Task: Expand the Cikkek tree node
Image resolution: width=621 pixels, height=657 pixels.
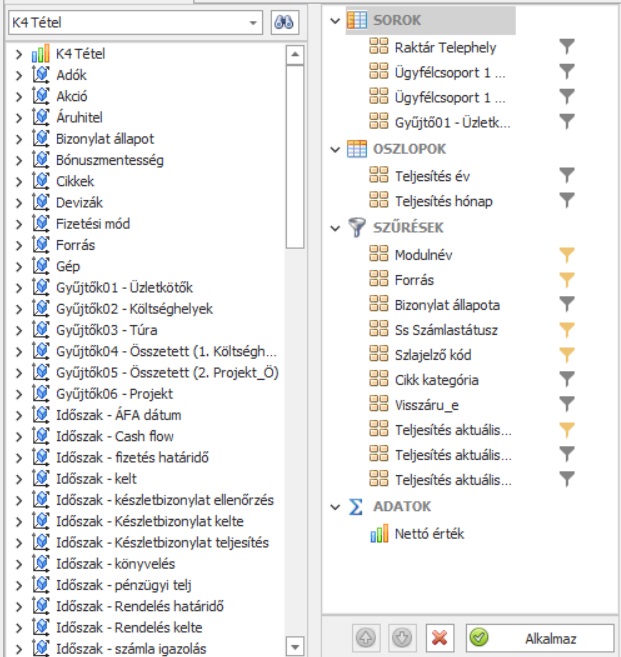Action: coord(19,181)
